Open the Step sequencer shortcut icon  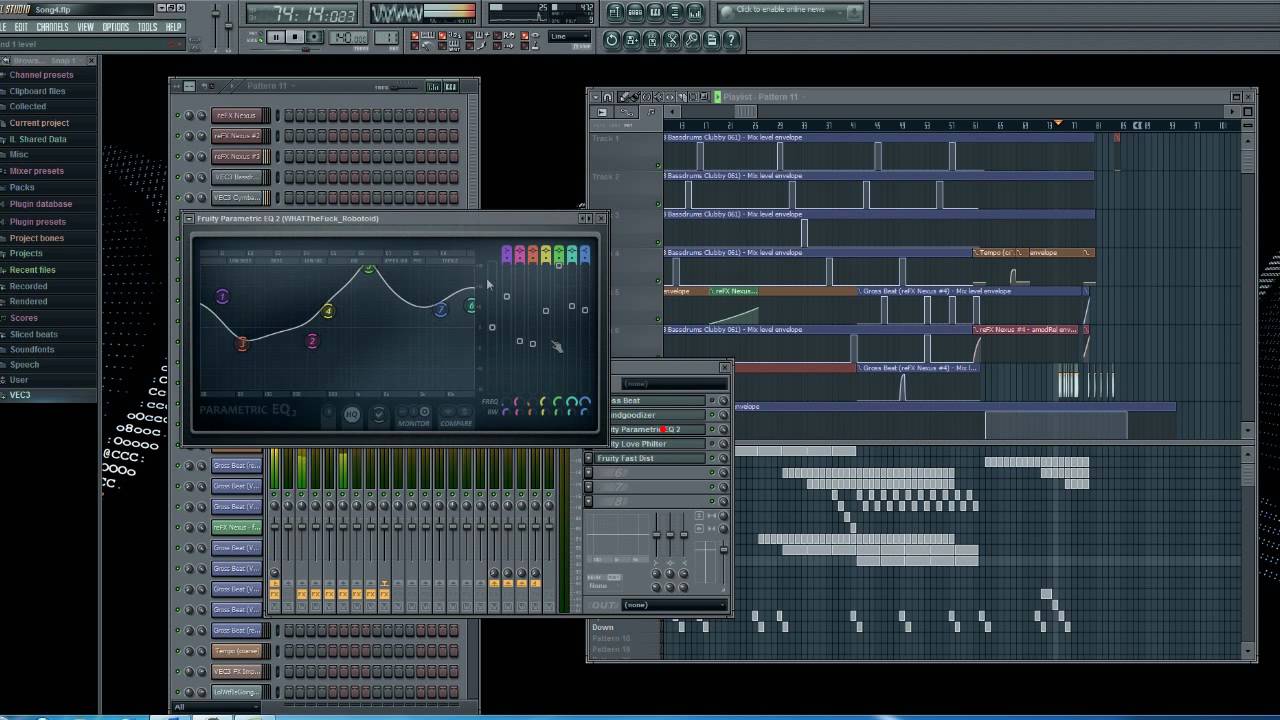[635, 12]
